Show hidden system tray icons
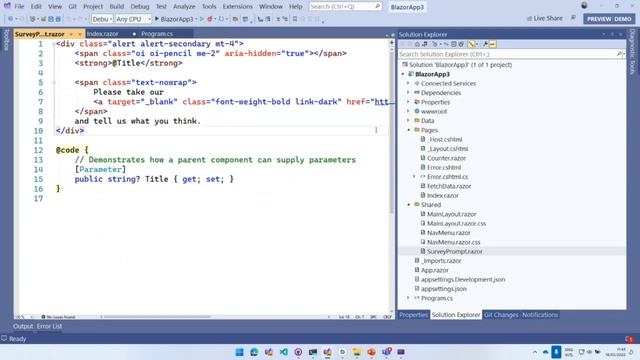640x360 pixels. tap(535, 352)
